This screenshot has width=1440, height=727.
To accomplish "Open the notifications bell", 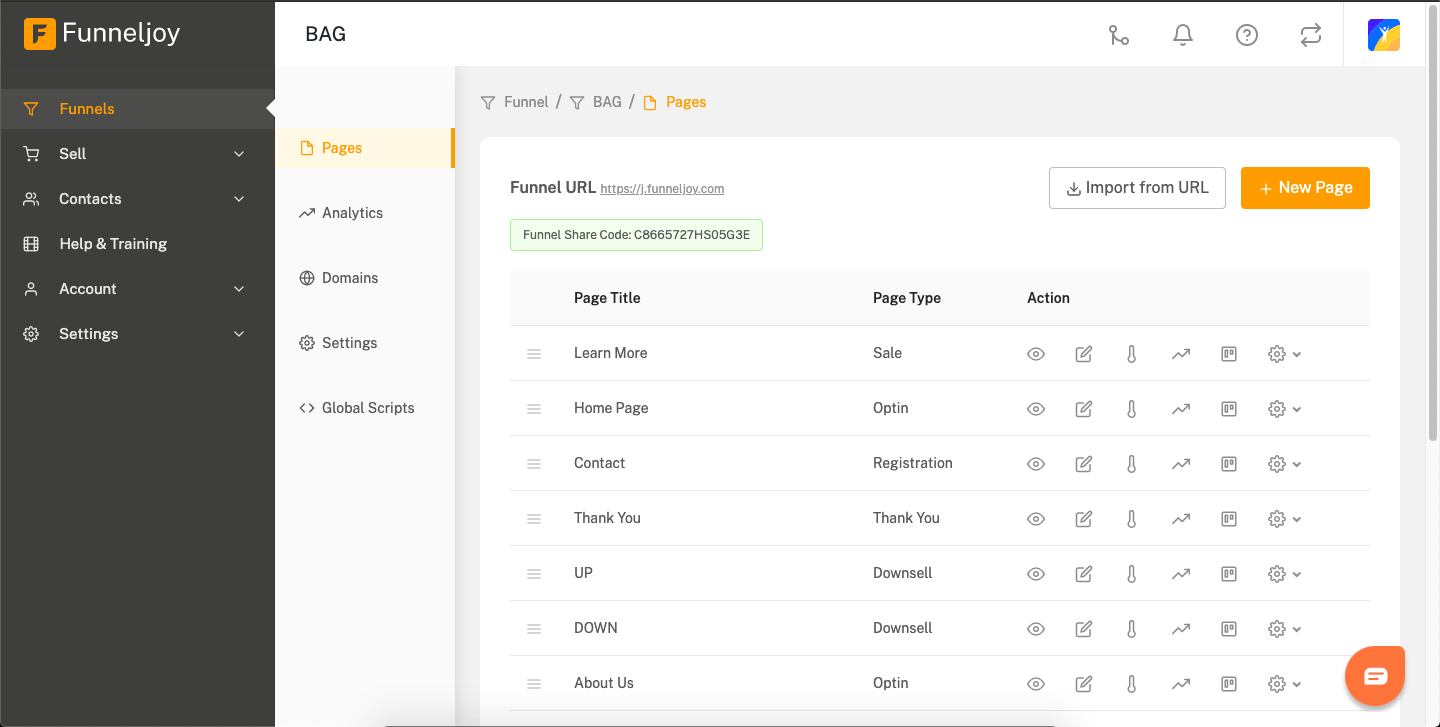I will click(x=1183, y=35).
